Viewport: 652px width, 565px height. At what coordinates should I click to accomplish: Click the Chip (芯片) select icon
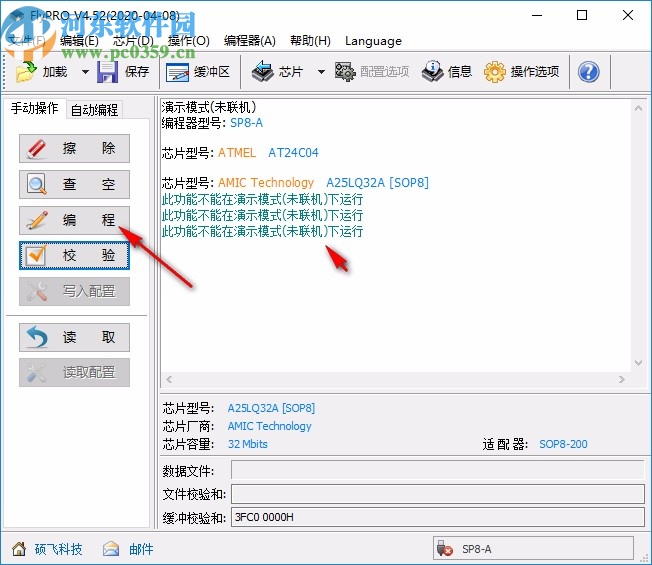click(x=263, y=72)
